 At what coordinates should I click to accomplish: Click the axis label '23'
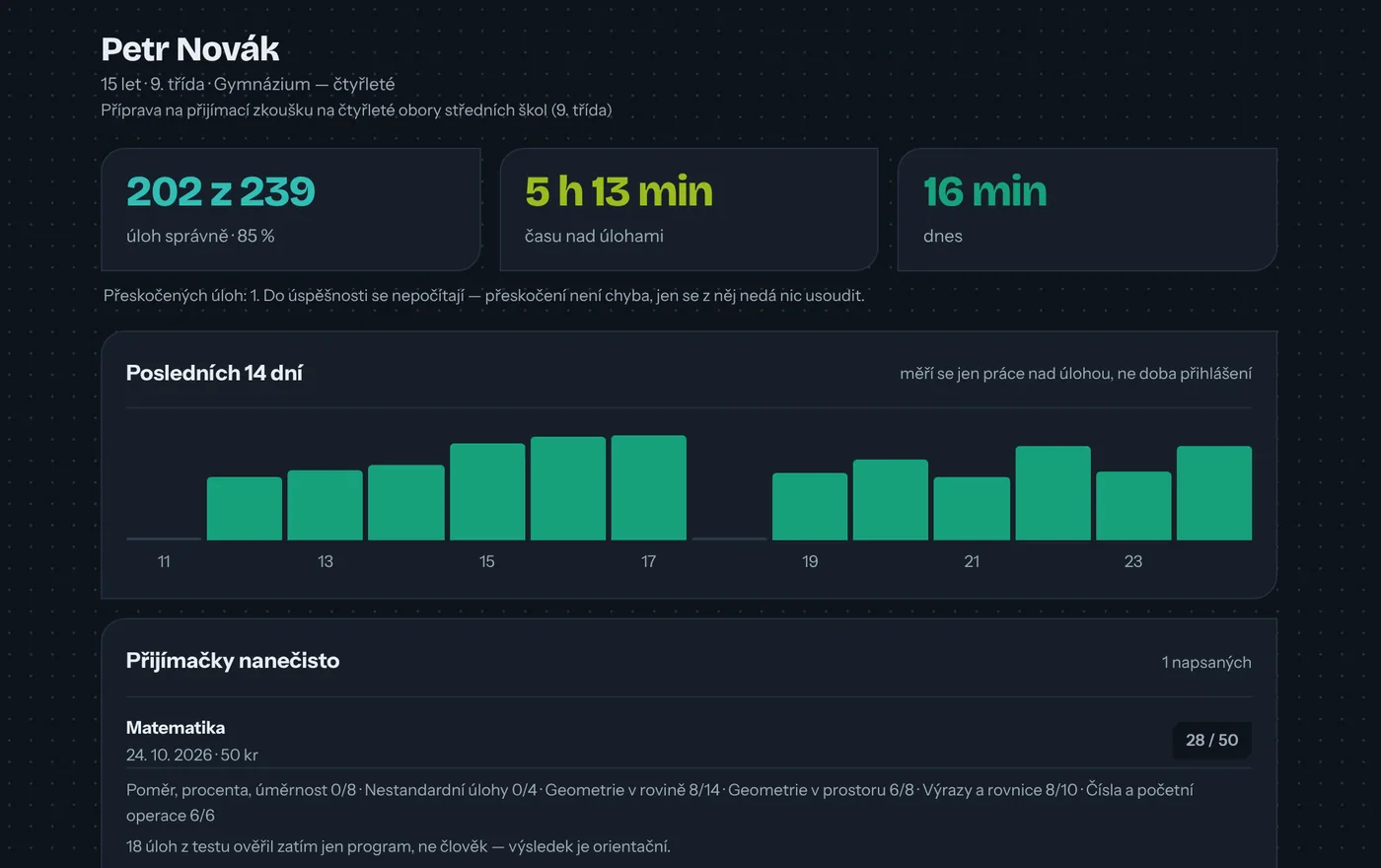pyautogui.click(x=1133, y=561)
